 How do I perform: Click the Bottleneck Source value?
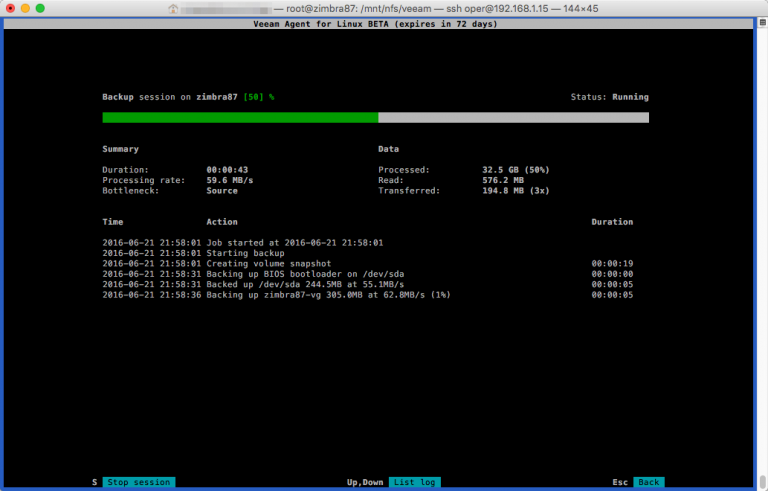pos(222,191)
